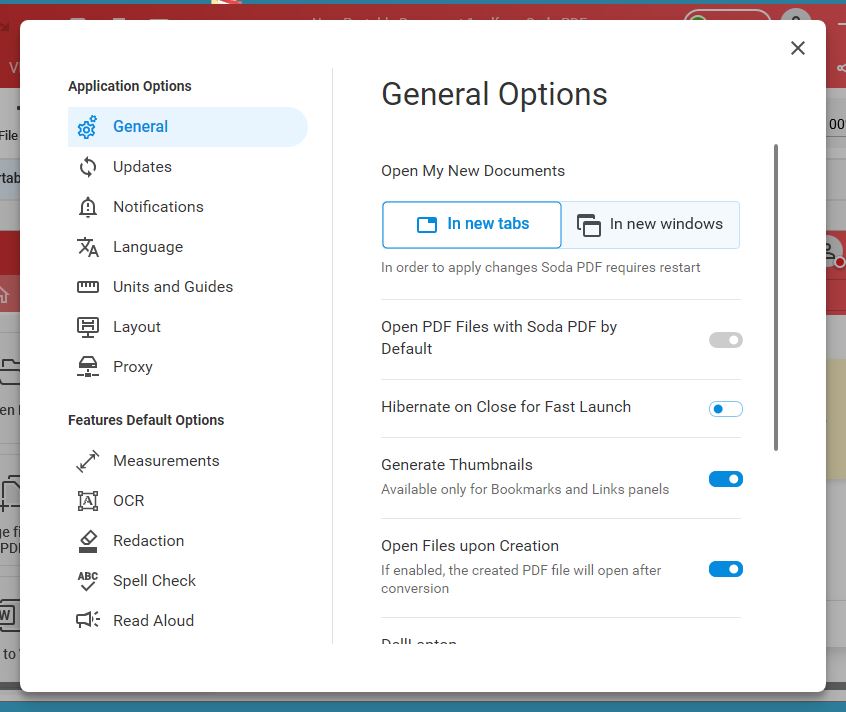Enable Hibernate on Close for Fast Launch
Screen dimensions: 846x712
click(726, 409)
